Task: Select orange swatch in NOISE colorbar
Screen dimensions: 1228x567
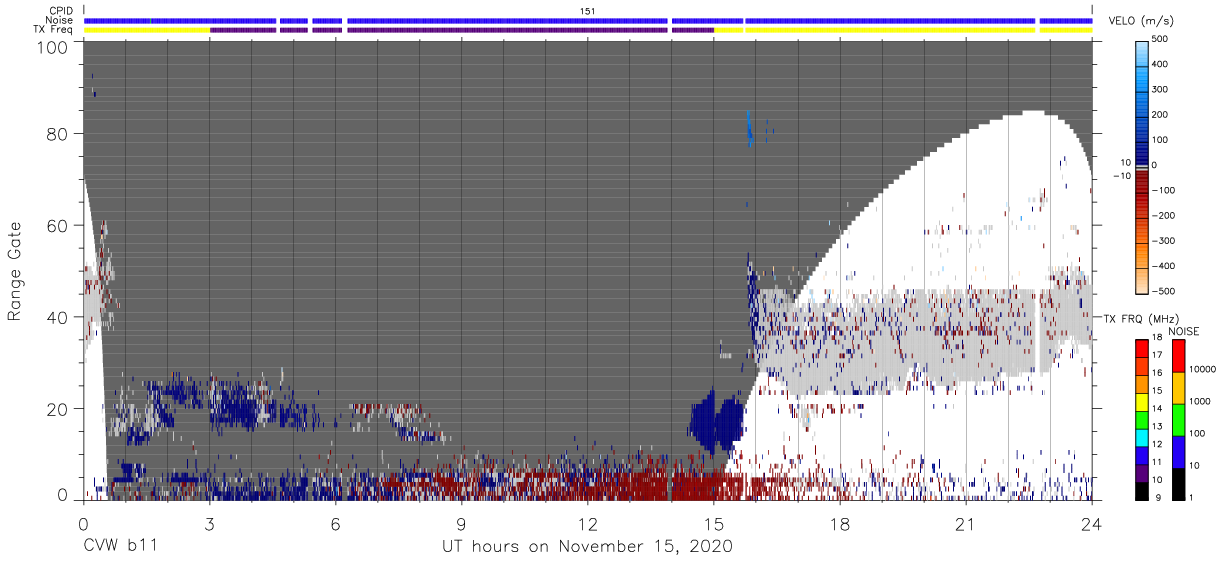Action: (1178, 388)
